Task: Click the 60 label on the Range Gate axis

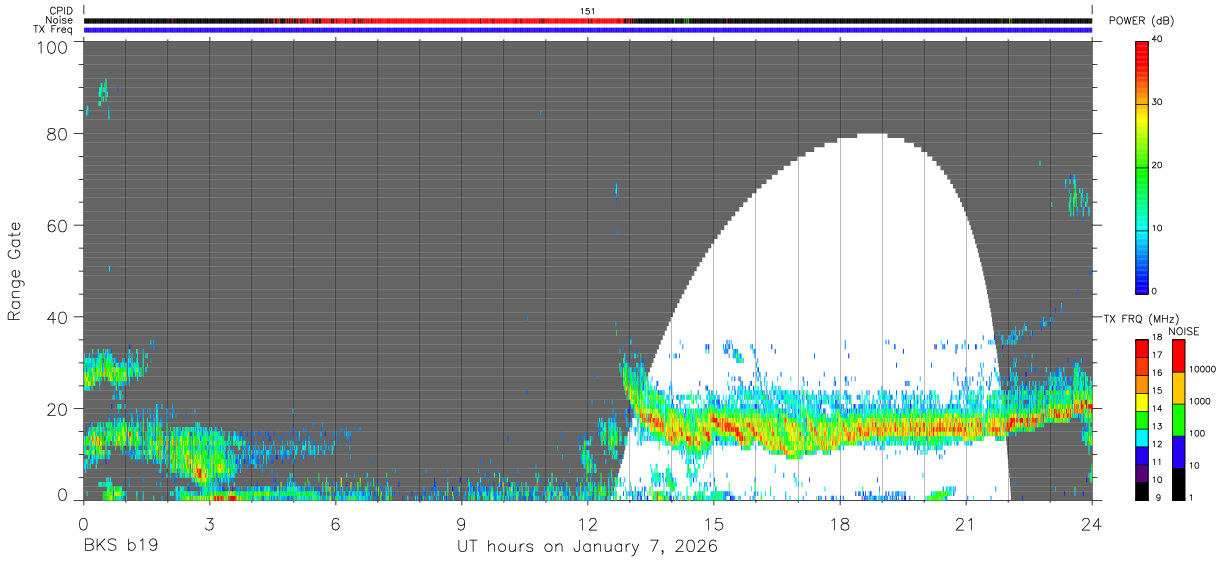Action: (x=58, y=225)
